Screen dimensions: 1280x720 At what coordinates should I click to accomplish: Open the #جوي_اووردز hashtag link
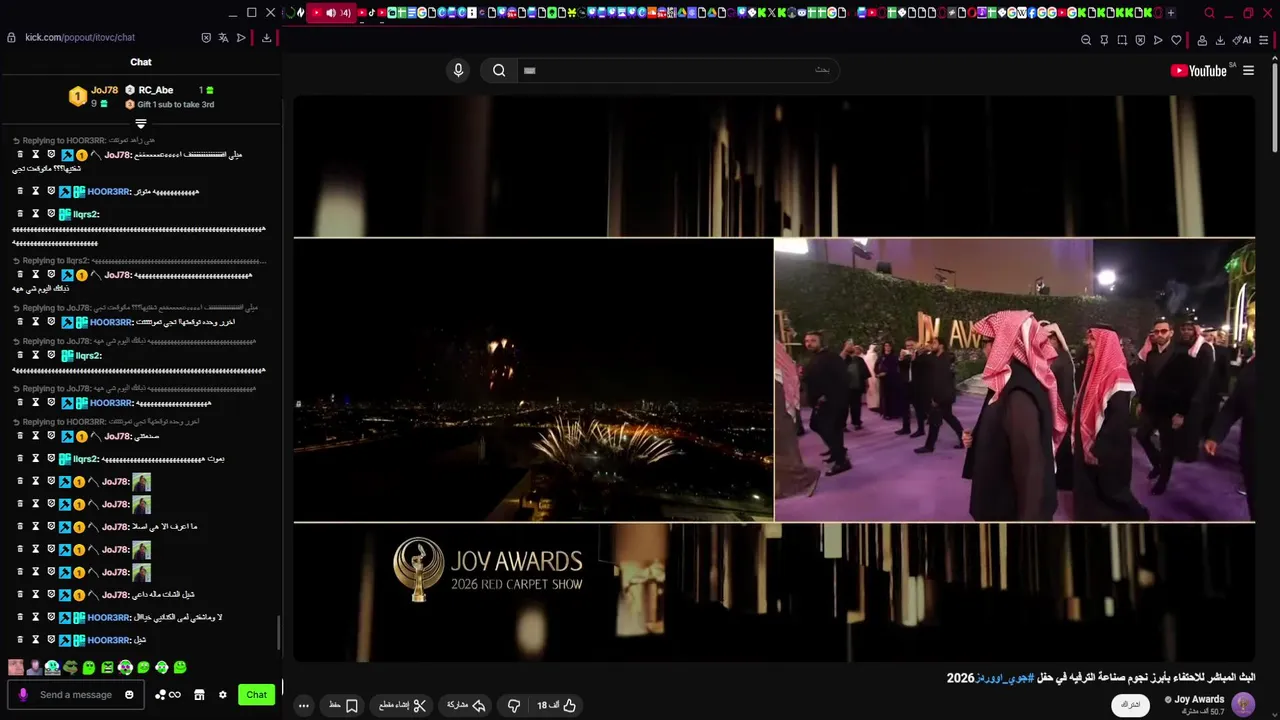pyautogui.click(x=1007, y=678)
